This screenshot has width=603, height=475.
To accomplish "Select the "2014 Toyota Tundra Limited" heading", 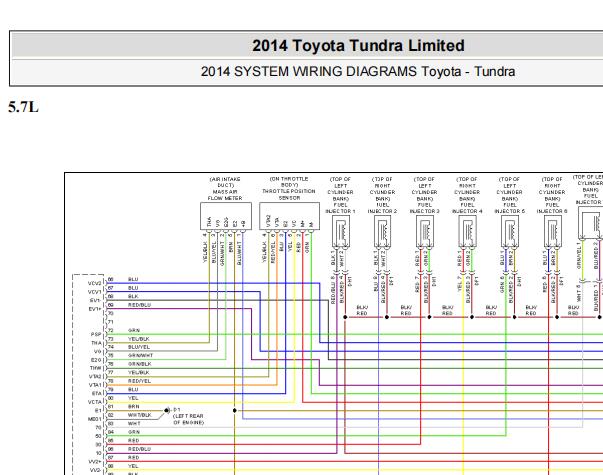I will [x=358, y=45].
